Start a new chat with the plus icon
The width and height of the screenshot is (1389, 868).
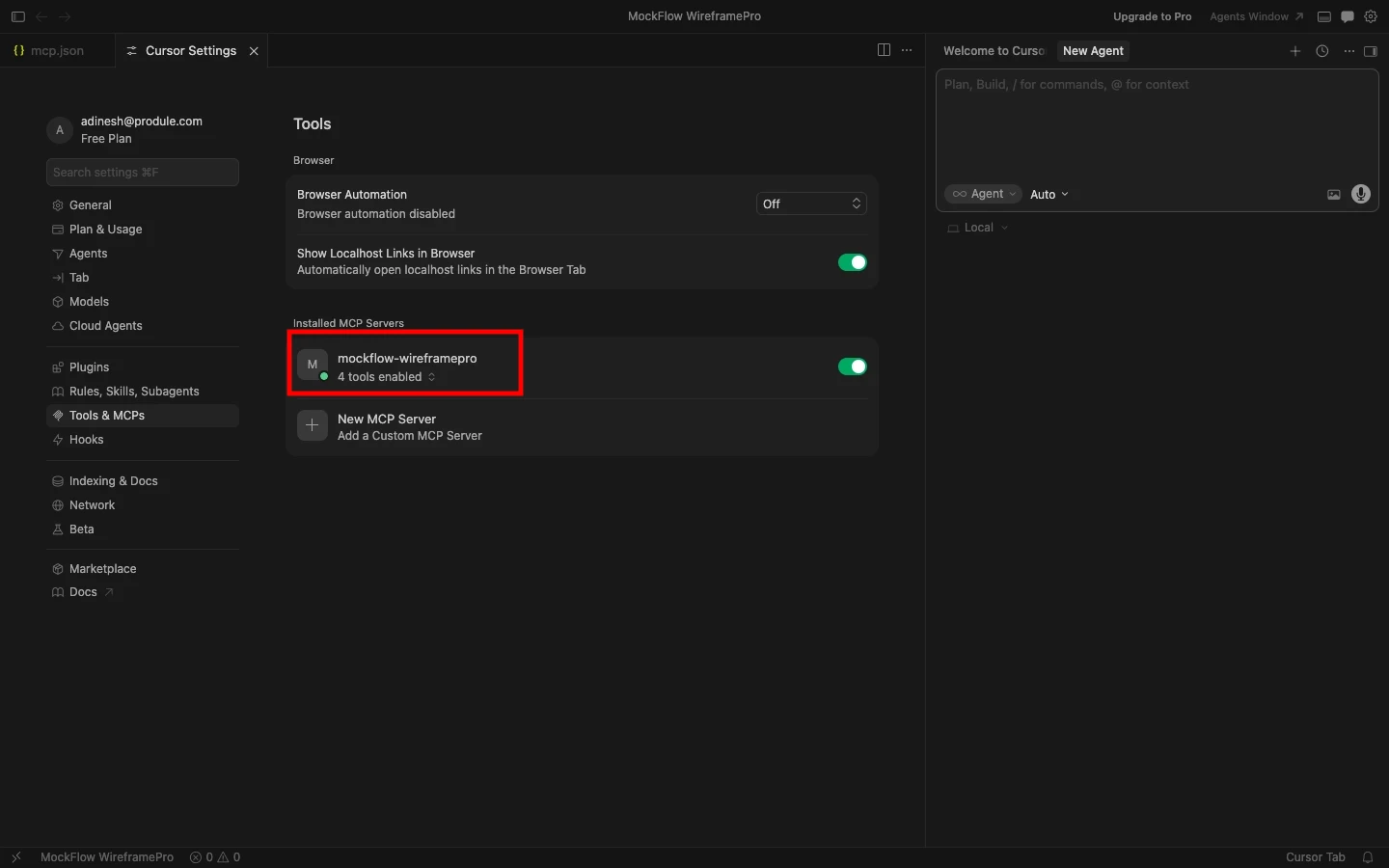[1295, 51]
